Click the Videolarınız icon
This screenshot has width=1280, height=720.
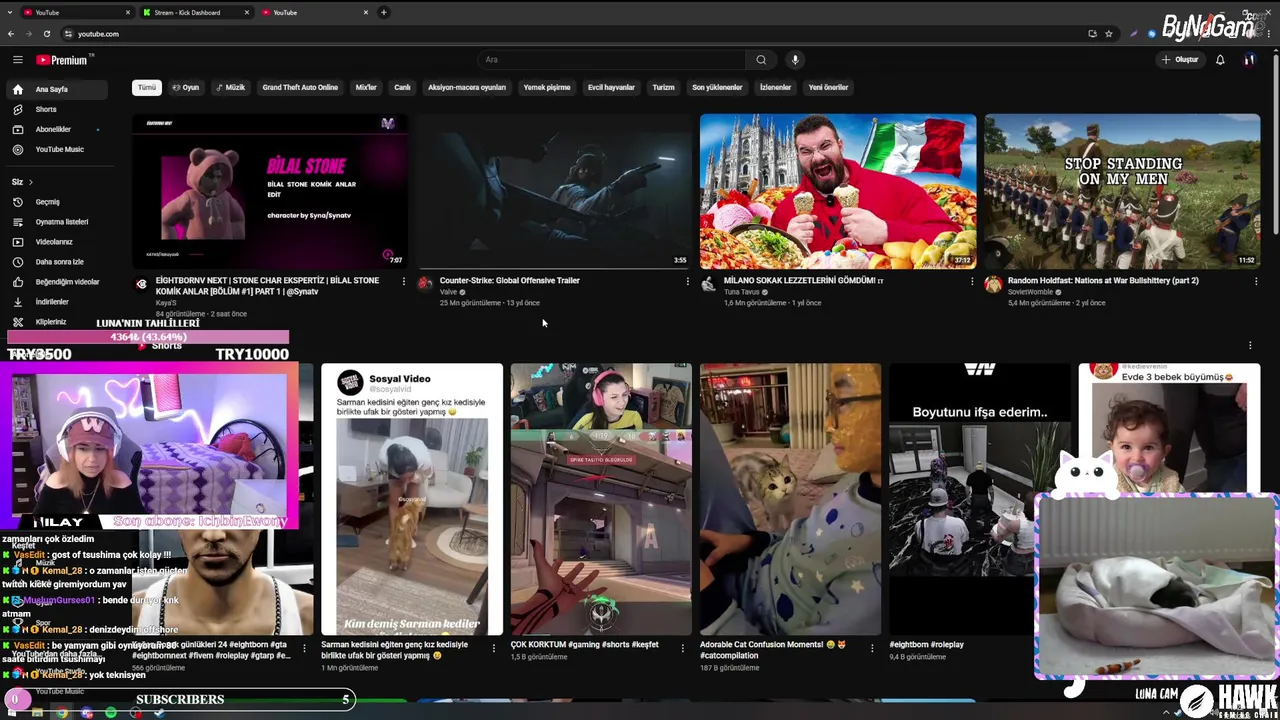[x=17, y=242]
